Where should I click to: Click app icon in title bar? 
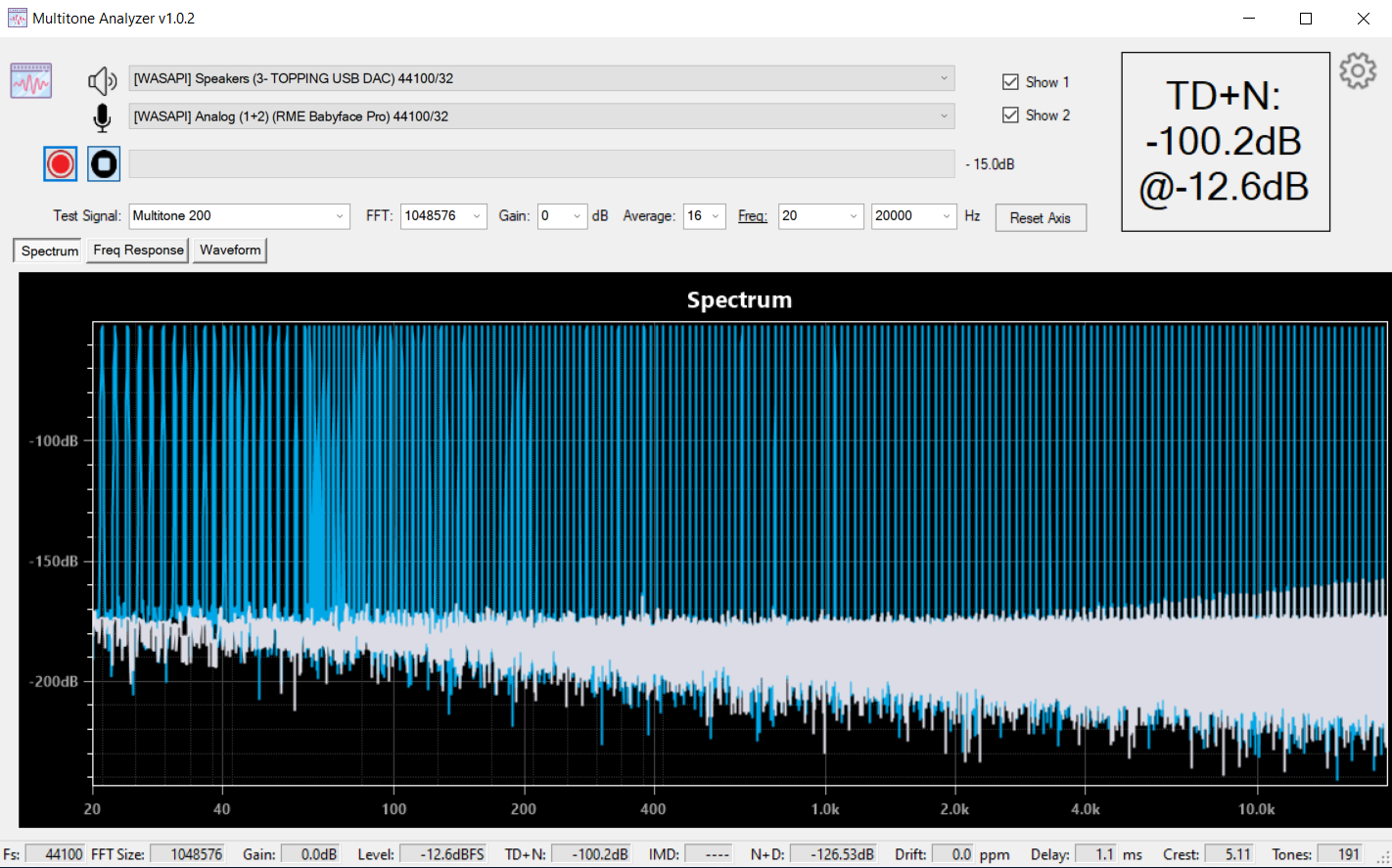[18, 19]
